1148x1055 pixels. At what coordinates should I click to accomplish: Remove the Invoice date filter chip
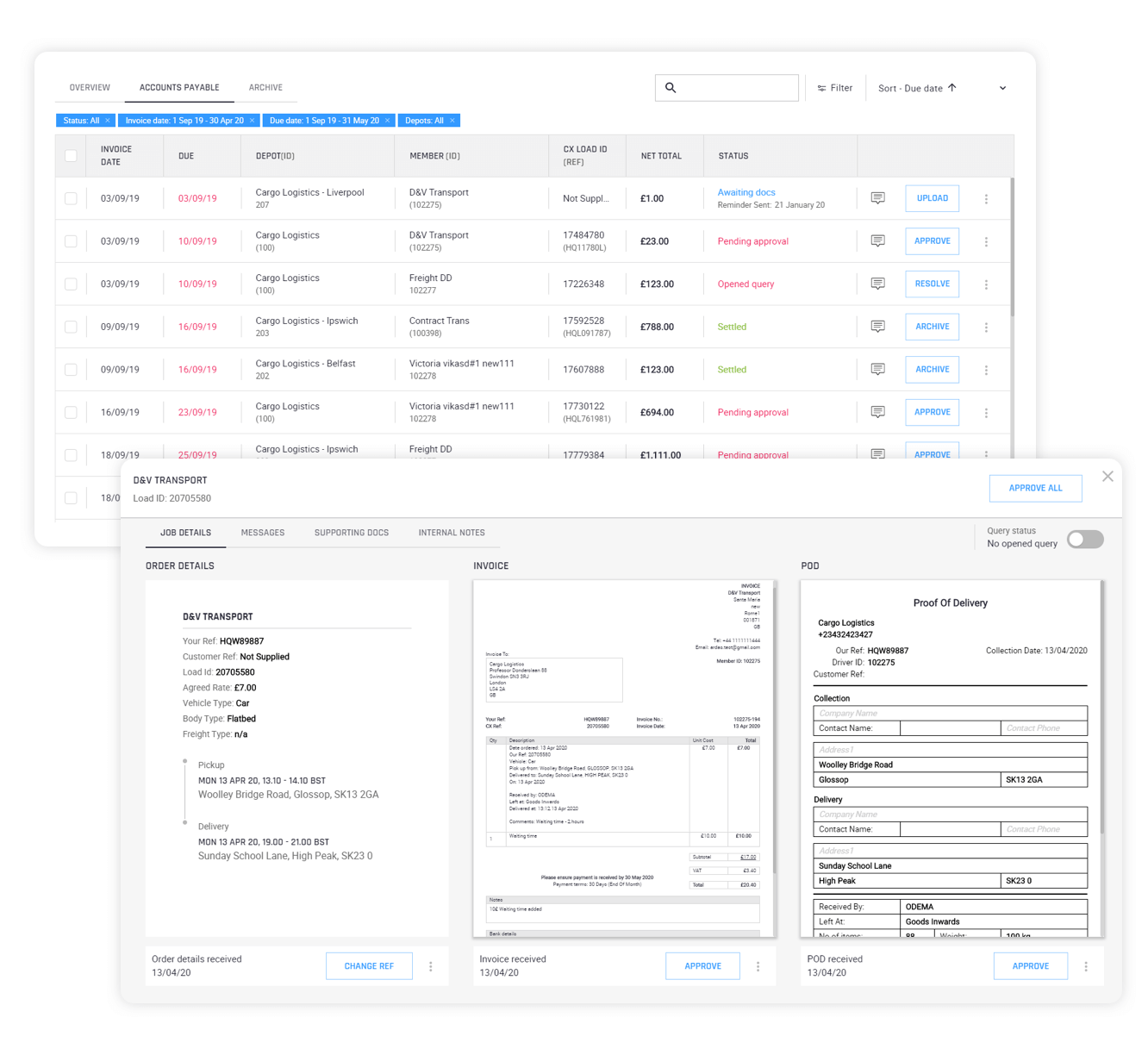click(252, 121)
